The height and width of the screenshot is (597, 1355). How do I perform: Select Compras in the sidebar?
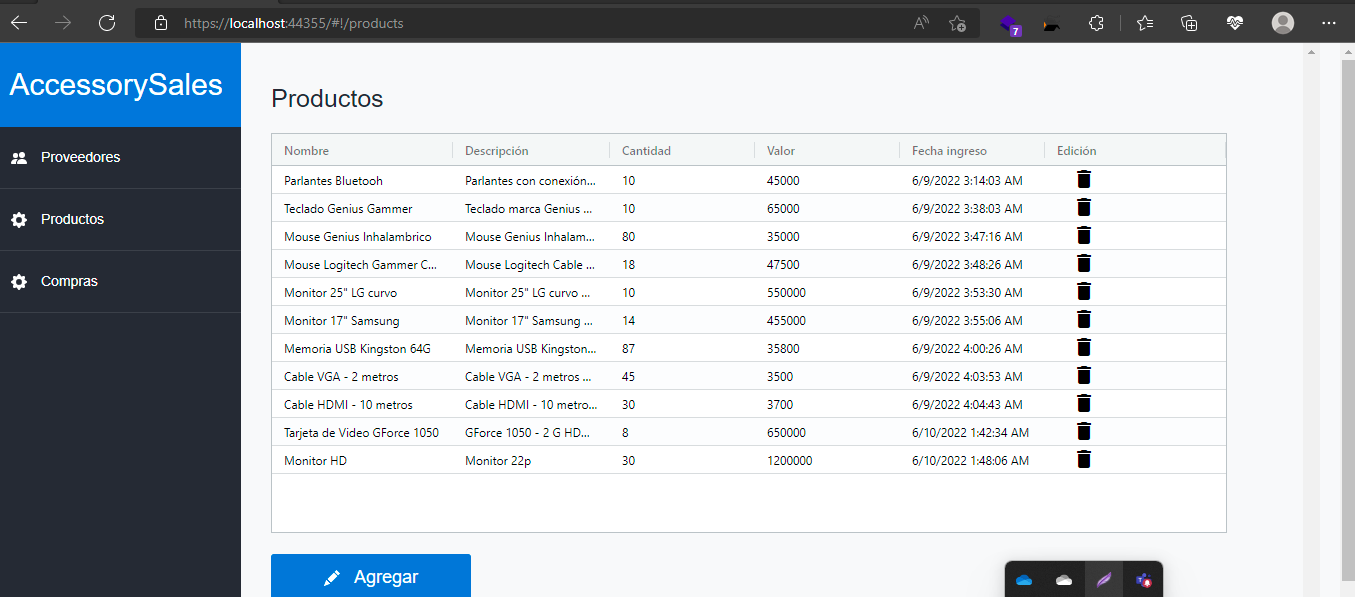[69, 281]
